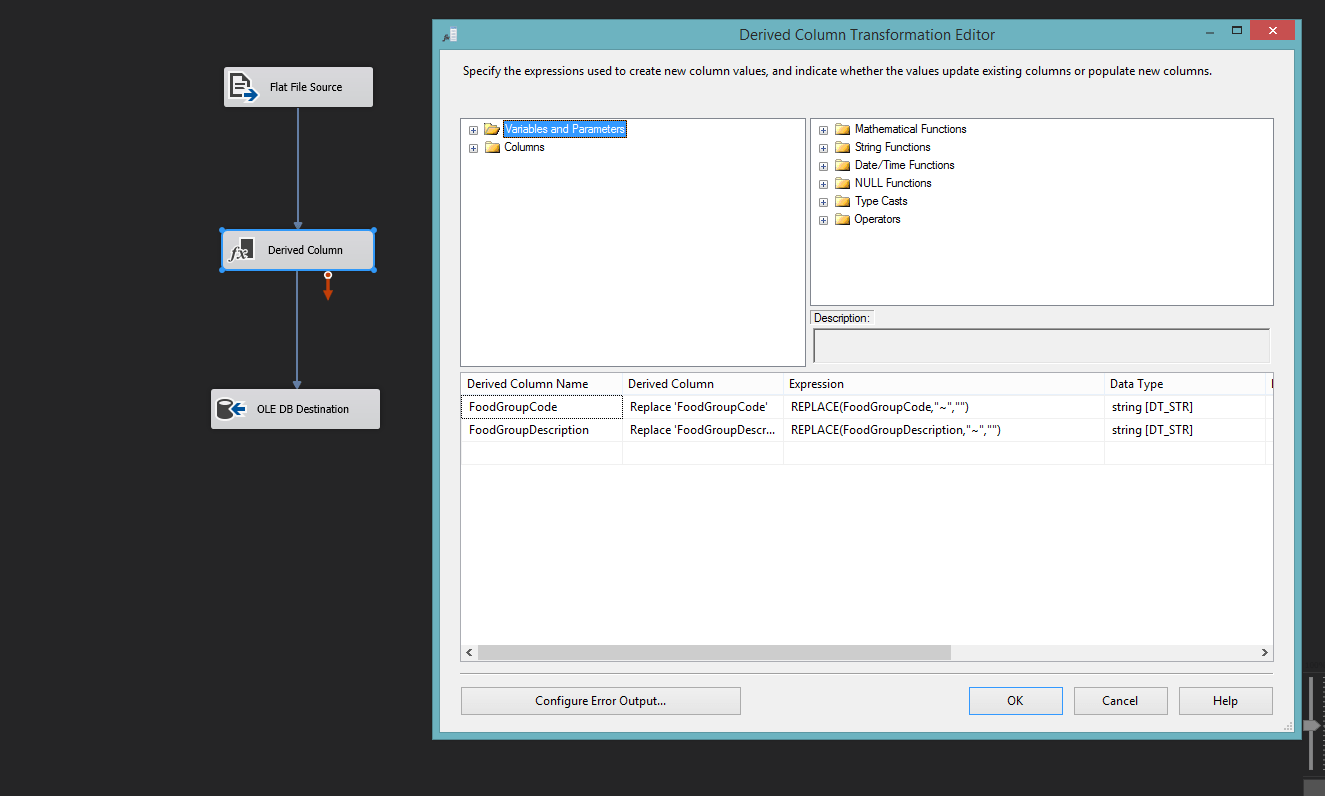Screen dimensions: 1325x796
Task: Click the horizontal scrollbar right arrow
Action: coord(1266,653)
